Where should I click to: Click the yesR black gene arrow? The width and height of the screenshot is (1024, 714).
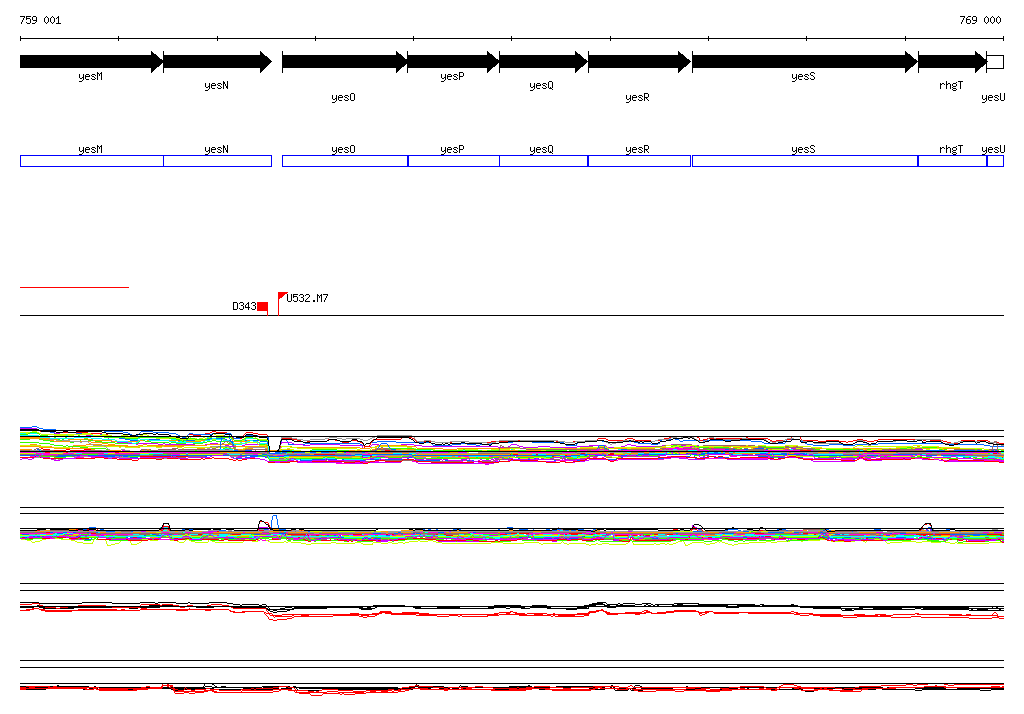pos(639,62)
